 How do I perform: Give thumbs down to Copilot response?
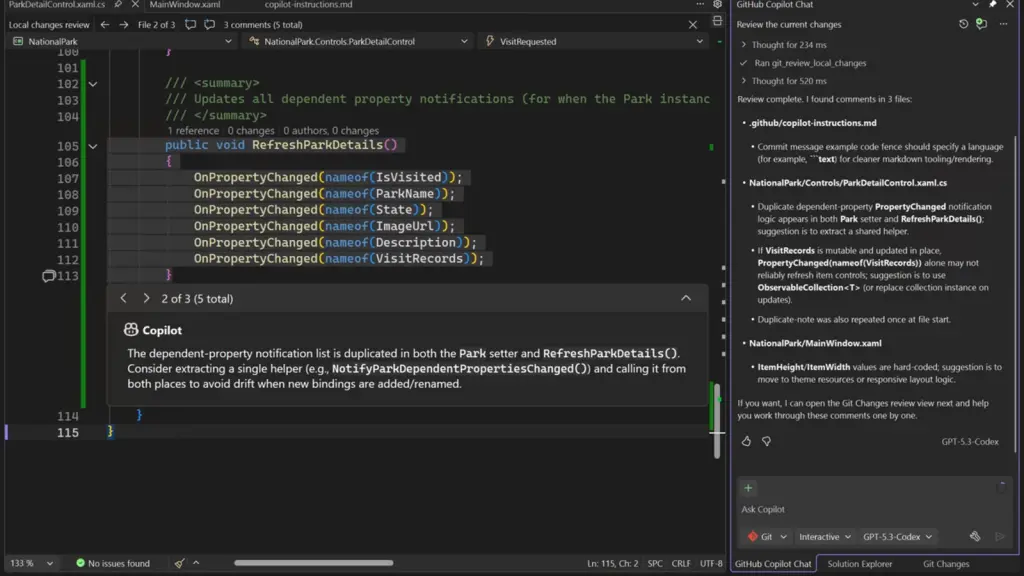pyautogui.click(x=766, y=441)
